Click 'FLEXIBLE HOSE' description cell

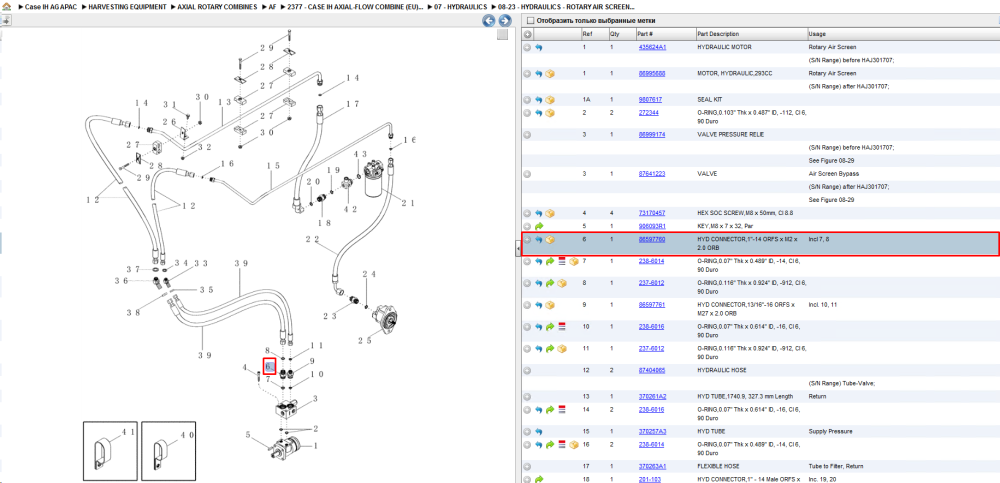point(719,466)
